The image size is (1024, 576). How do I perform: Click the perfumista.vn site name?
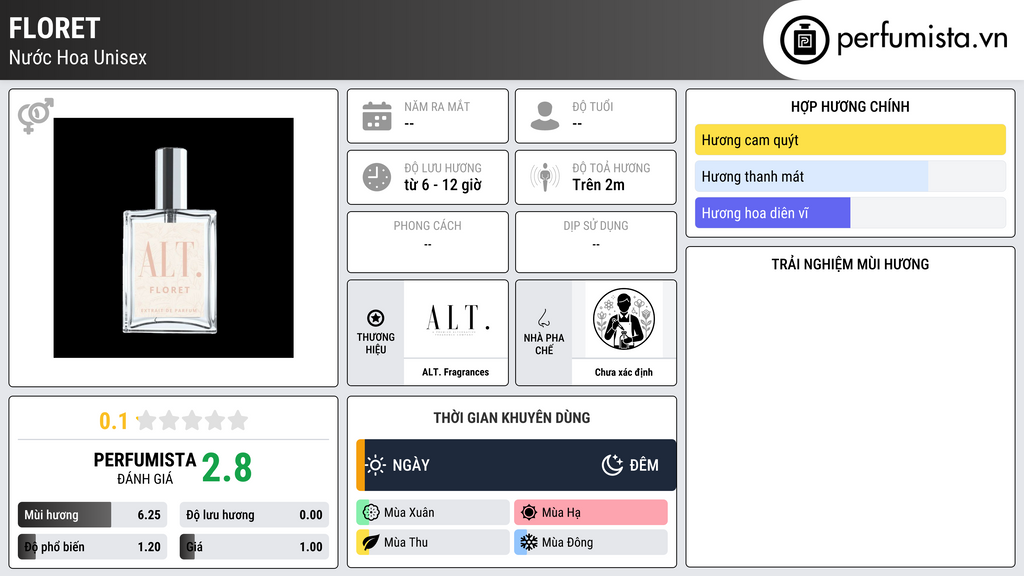(x=922, y=39)
